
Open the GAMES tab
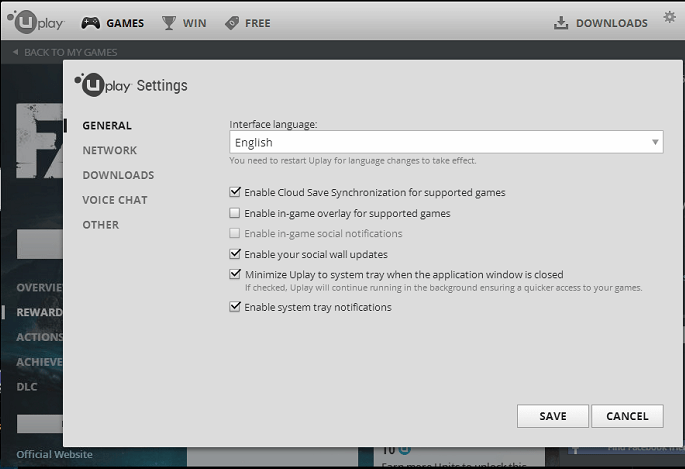(125, 23)
